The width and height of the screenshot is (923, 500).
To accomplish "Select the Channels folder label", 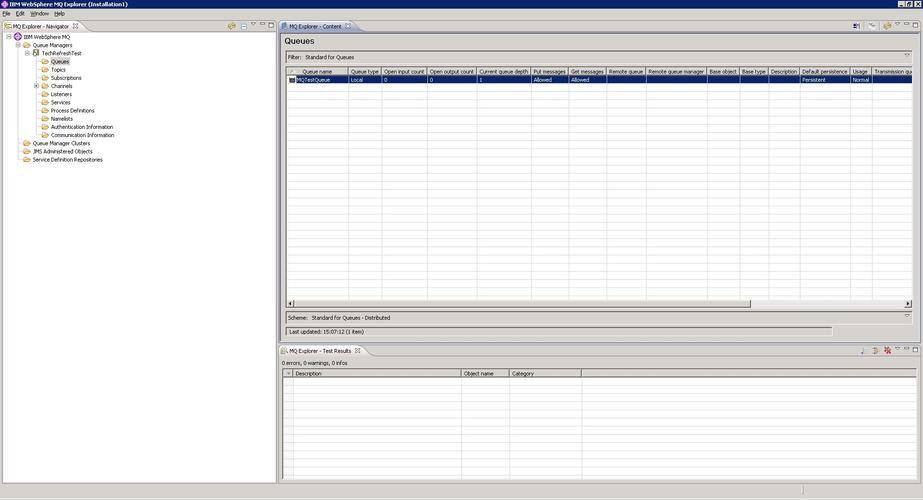I will (x=61, y=86).
